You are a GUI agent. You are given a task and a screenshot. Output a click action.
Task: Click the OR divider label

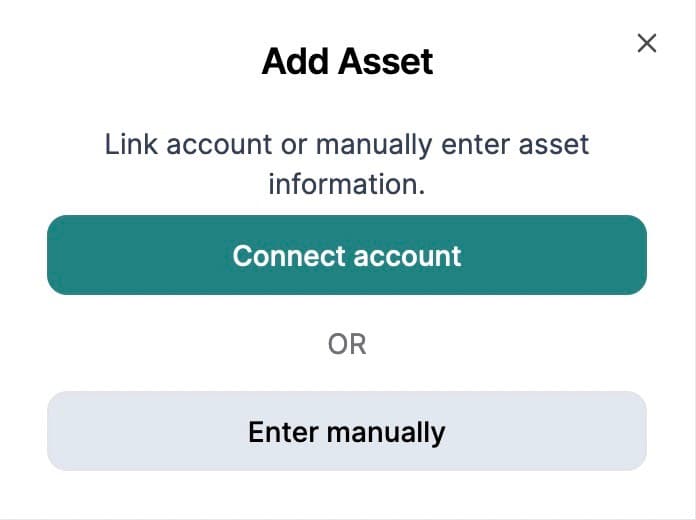point(347,344)
